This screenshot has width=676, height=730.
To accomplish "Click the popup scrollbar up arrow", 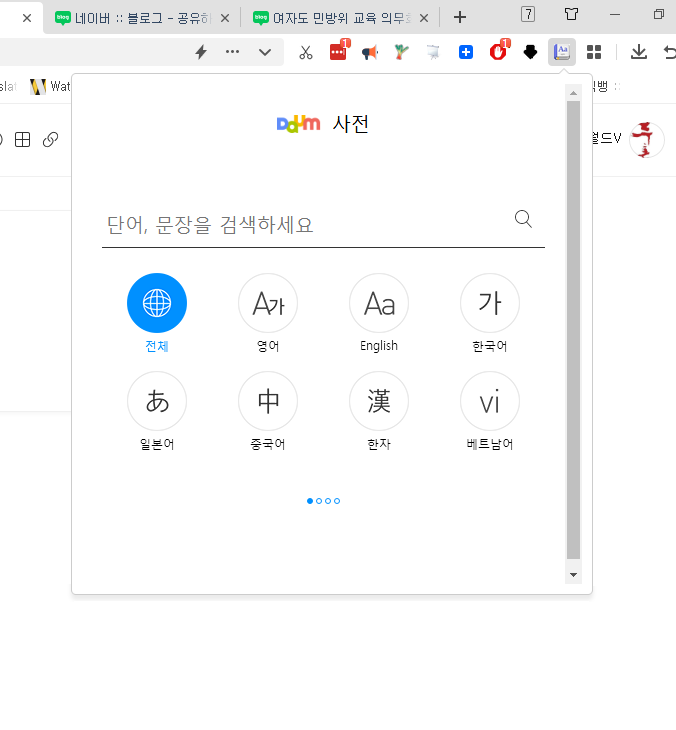I will (574, 94).
